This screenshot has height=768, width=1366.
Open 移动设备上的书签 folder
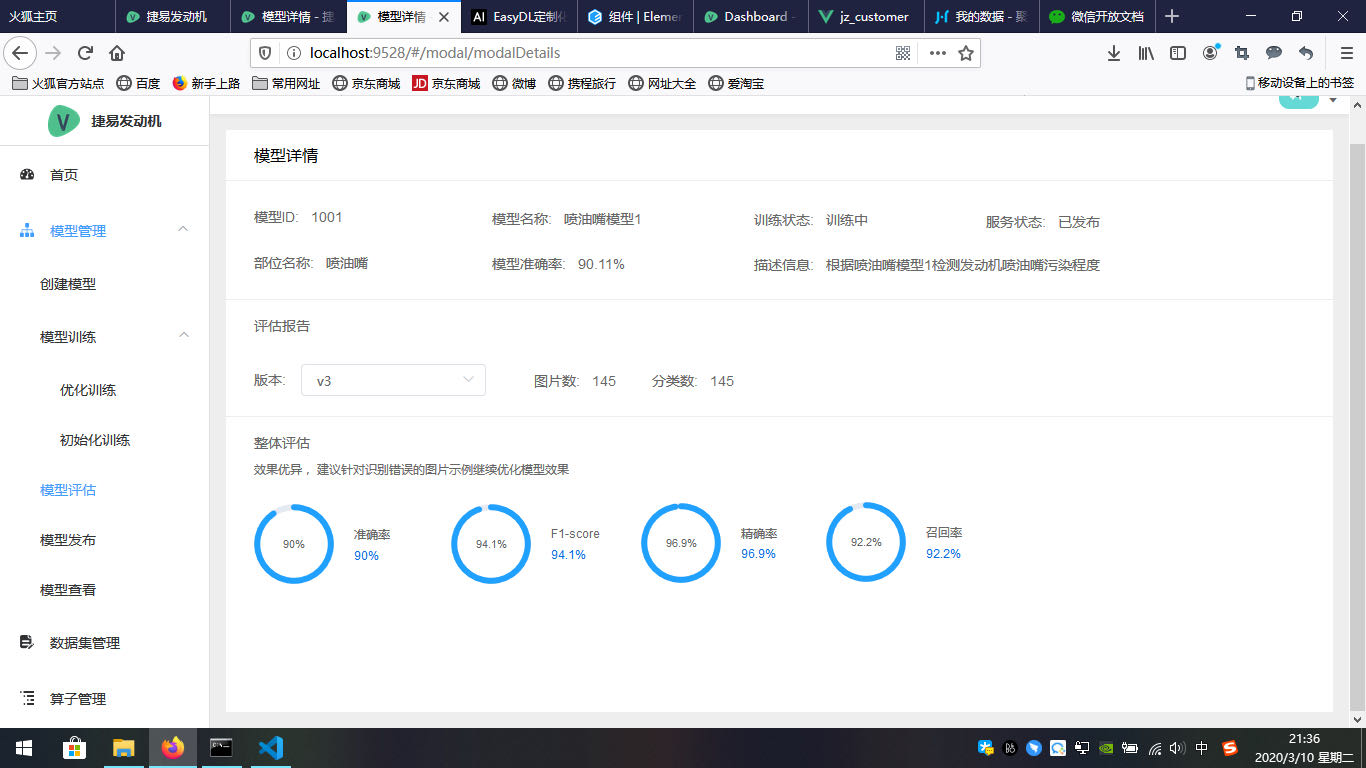pos(1299,83)
